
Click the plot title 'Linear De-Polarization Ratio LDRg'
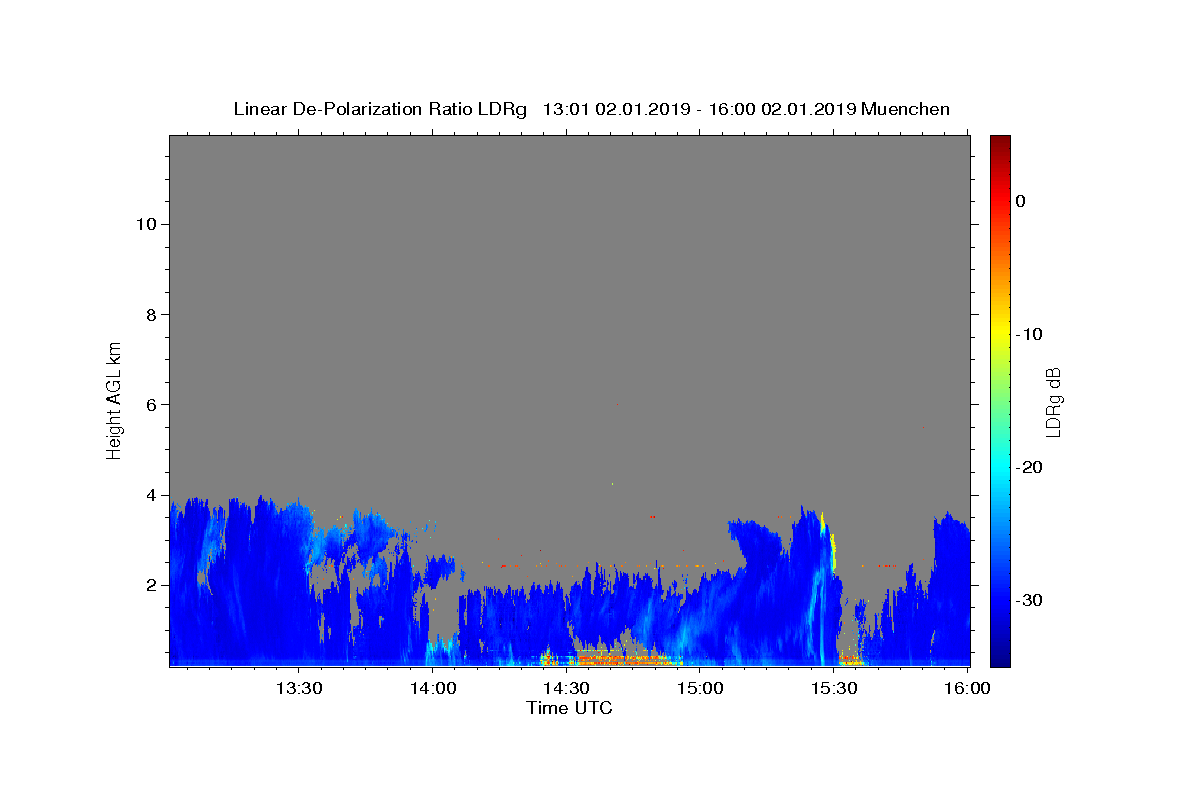pos(380,109)
